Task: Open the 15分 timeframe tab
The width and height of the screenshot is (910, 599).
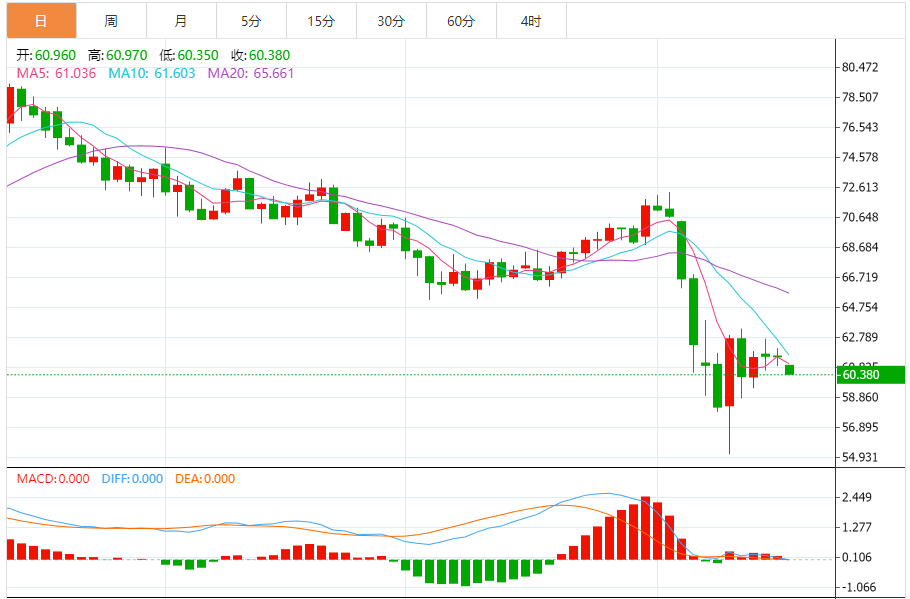Action: (322, 21)
